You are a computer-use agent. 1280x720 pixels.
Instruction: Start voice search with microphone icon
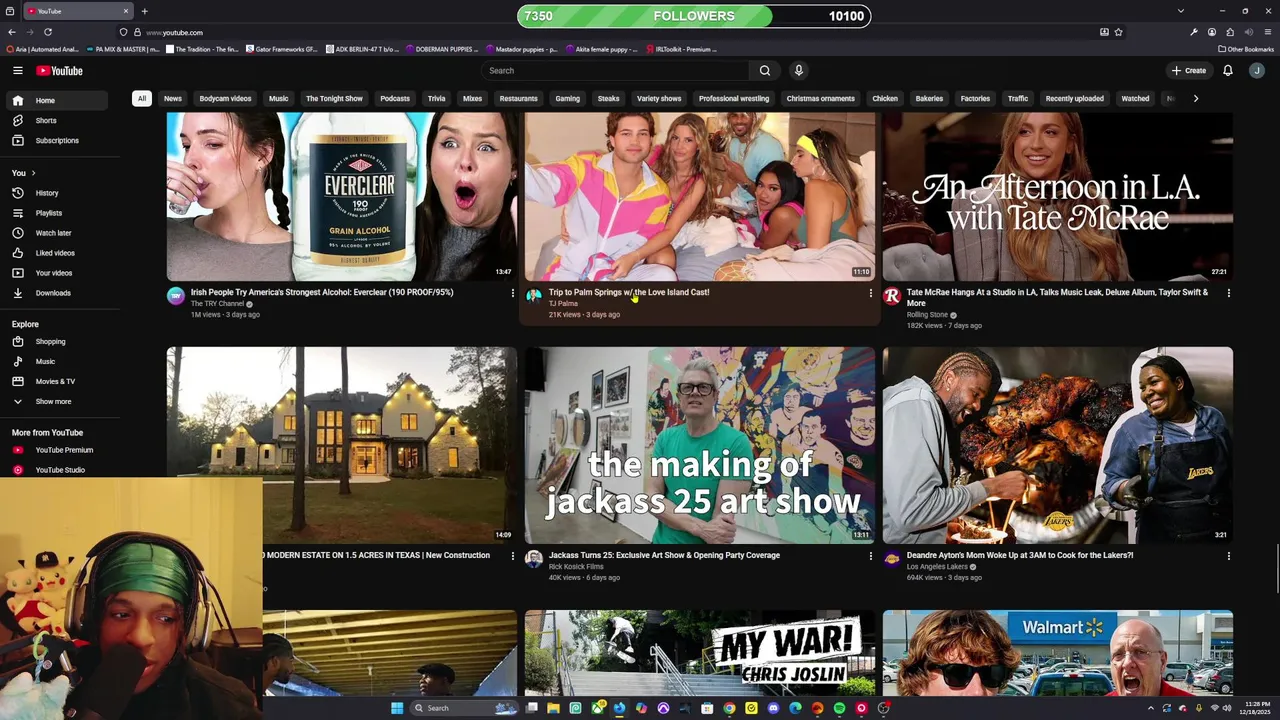coord(798,70)
